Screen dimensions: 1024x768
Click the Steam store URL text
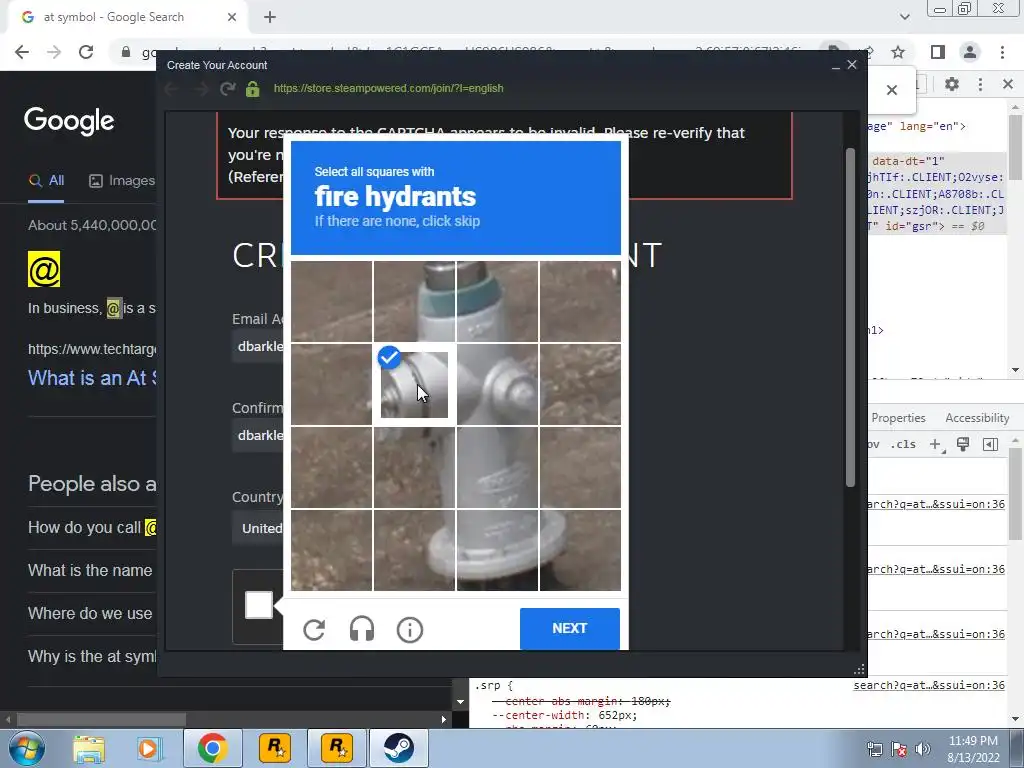(x=389, y=88)
